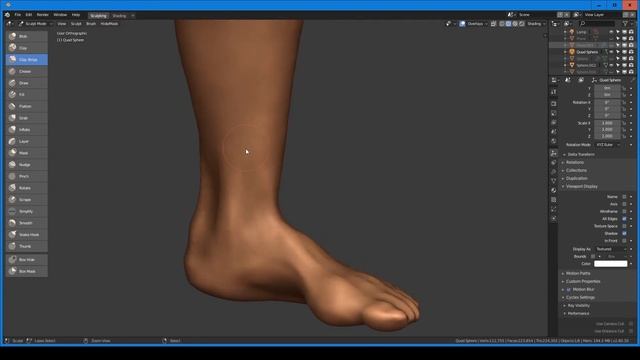
Task: Toggle the Motion Blur checkbox
Action: tap(569, 289)
